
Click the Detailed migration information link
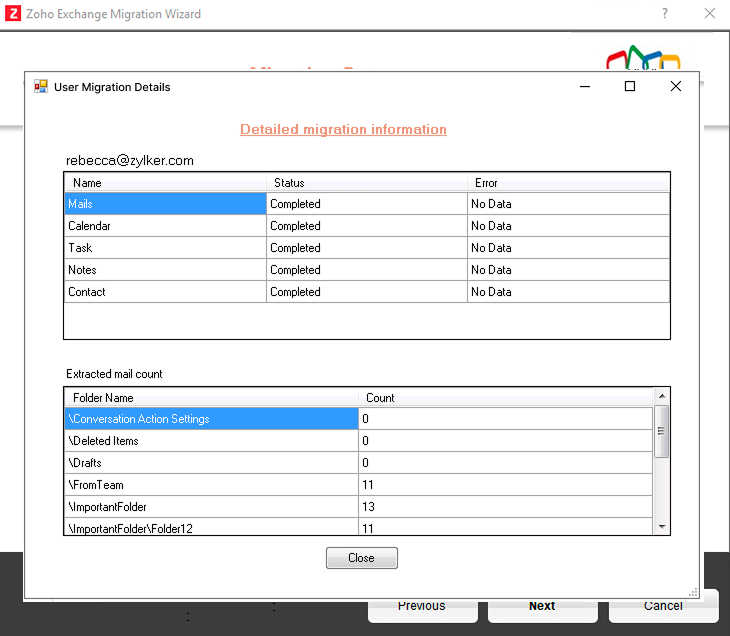coord(343,129)
